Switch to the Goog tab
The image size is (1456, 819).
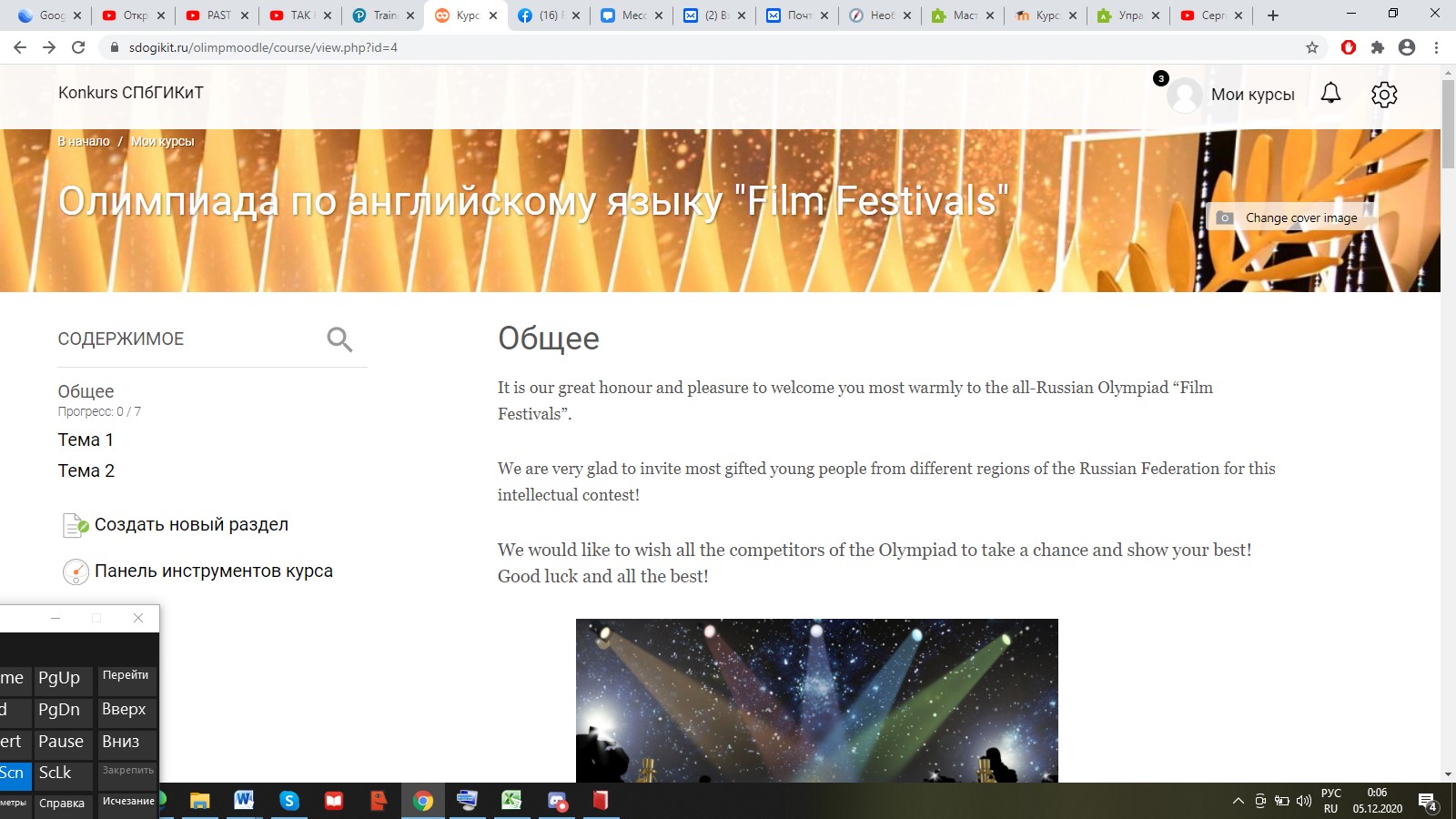pyautogui.click(x=51, y=15)
